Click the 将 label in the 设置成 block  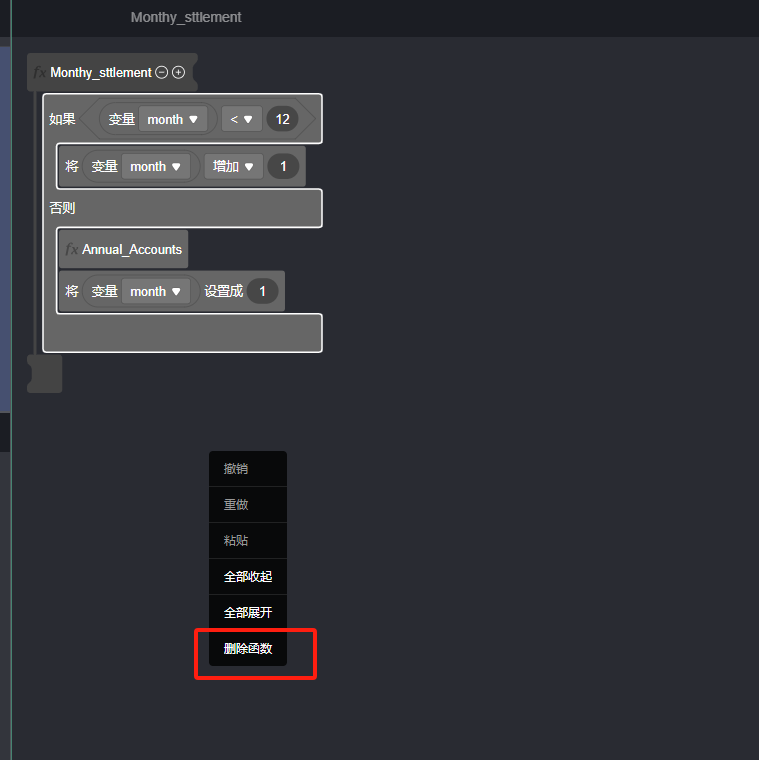[x=72, y=291]
